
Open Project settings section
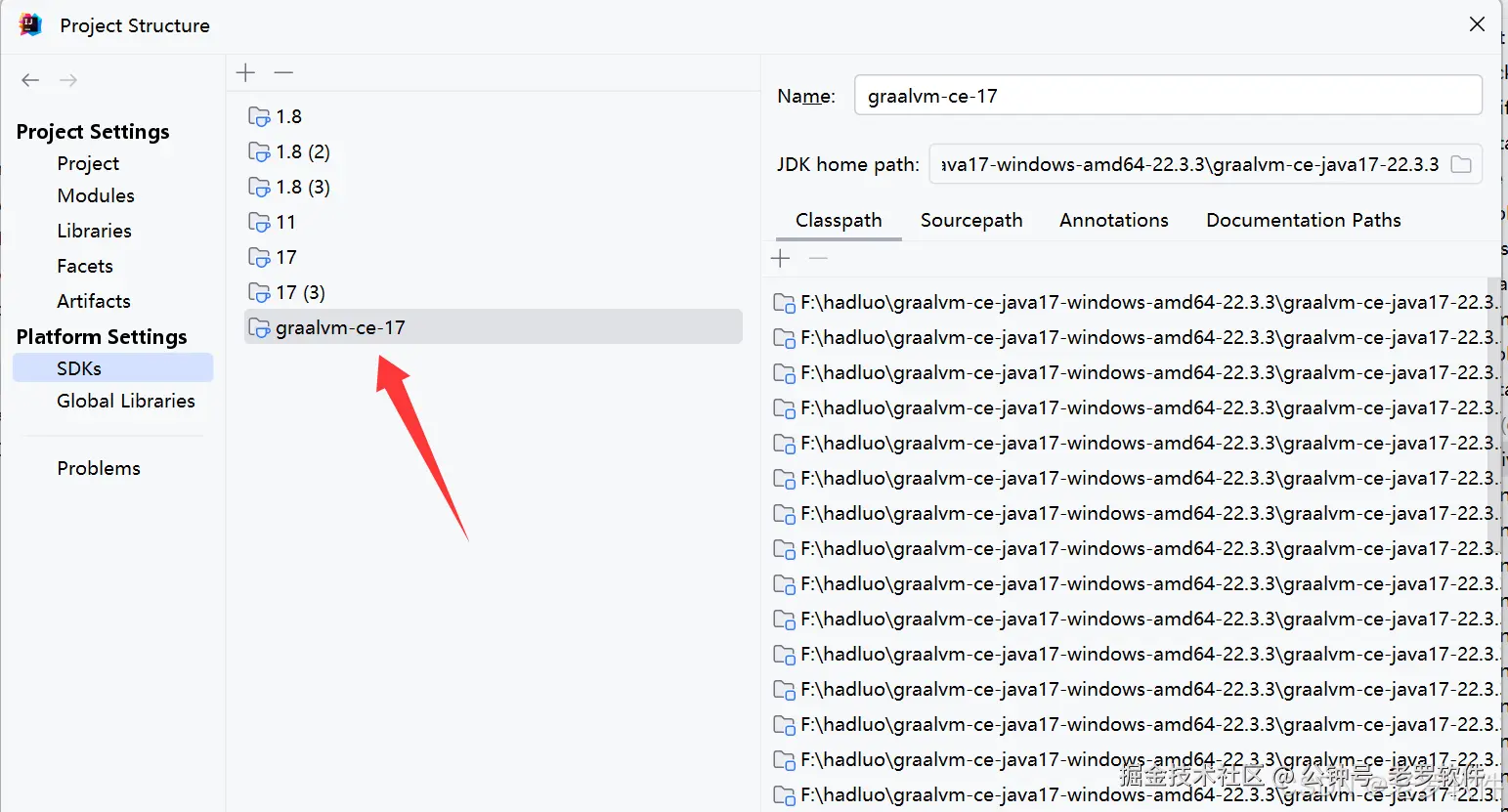tap(88, 163)
